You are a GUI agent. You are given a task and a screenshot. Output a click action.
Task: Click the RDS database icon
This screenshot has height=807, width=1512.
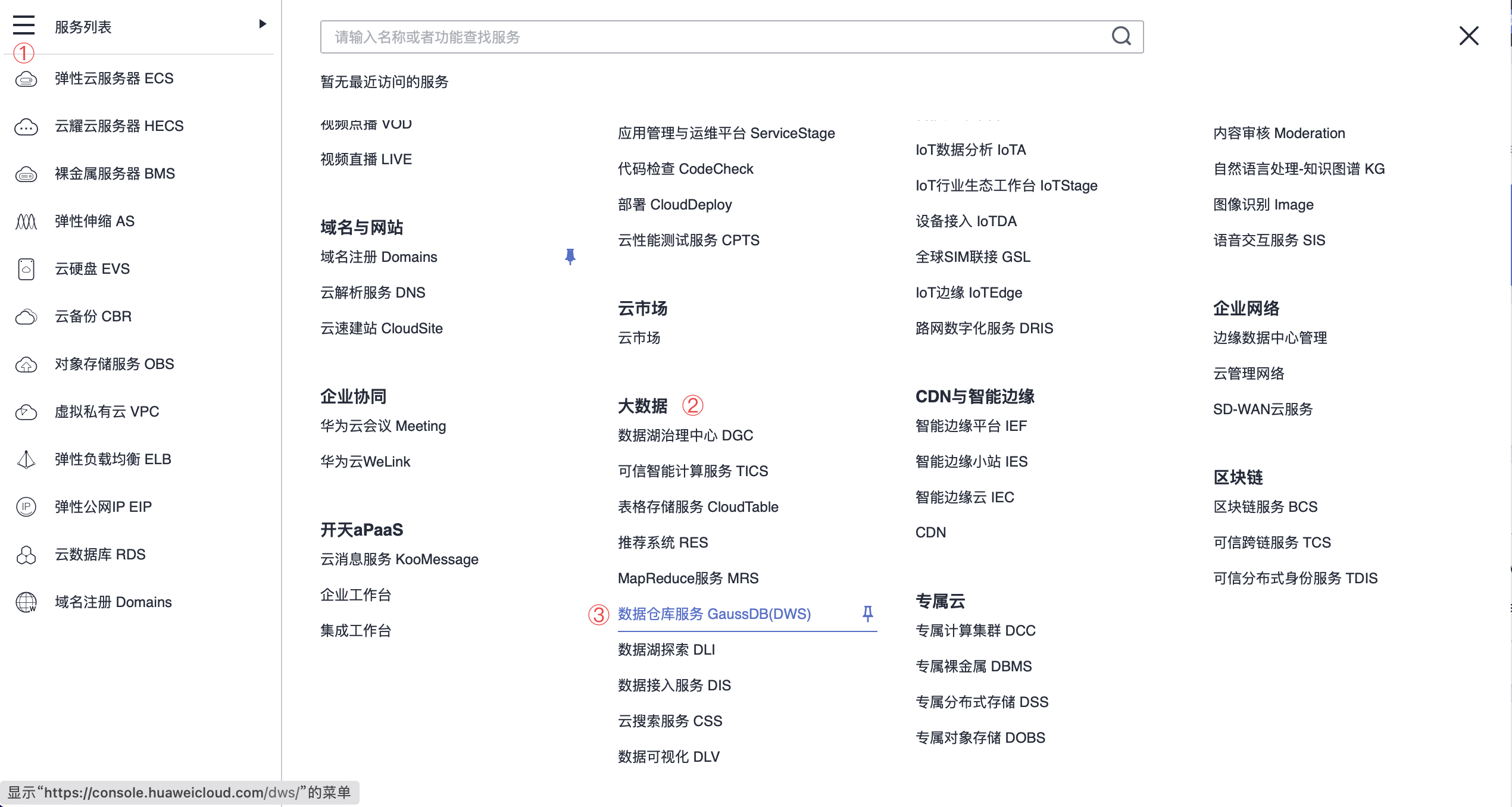[26, 555]
